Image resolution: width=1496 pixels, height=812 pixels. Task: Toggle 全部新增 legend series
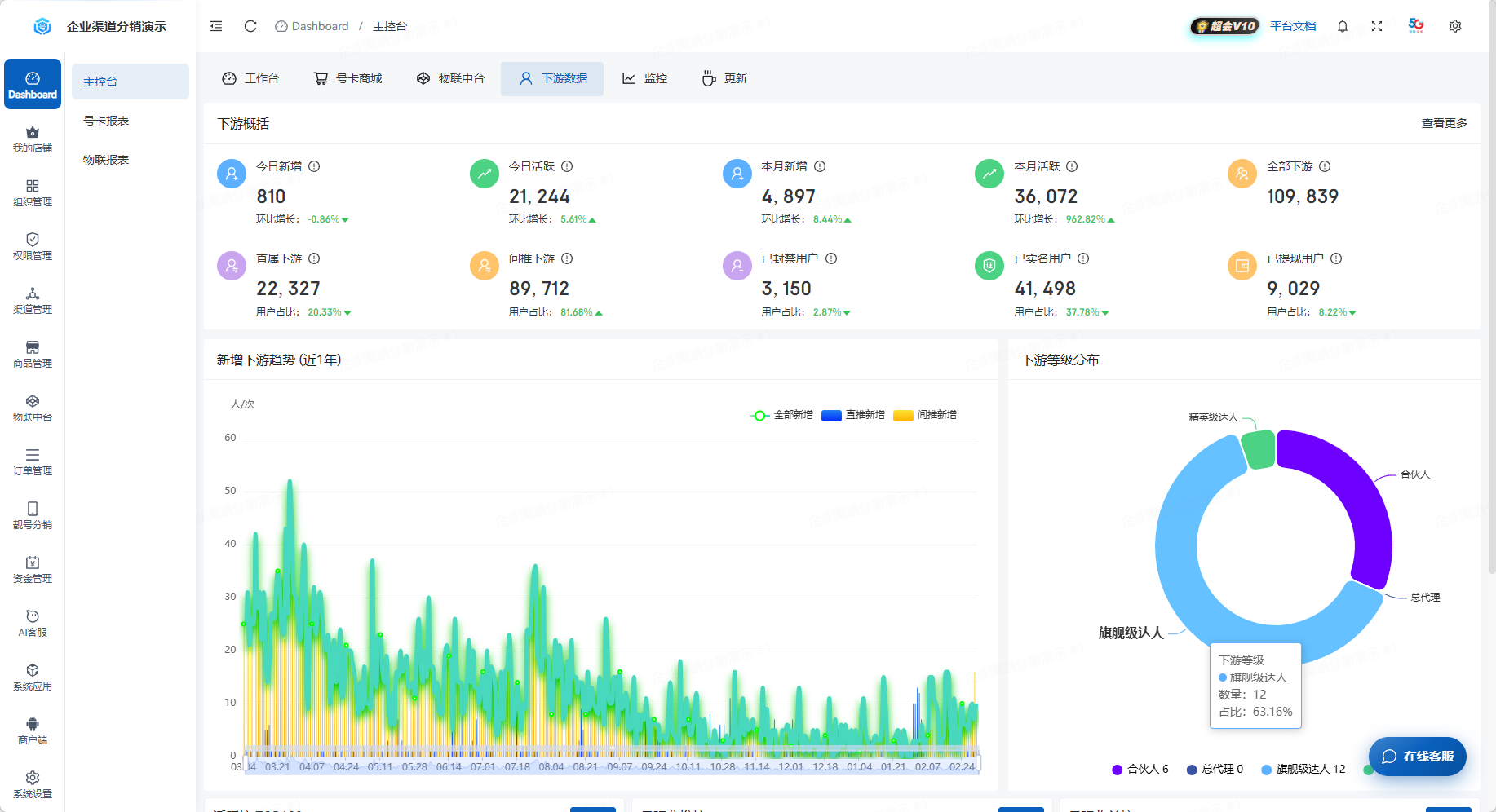tap(781, 415)
